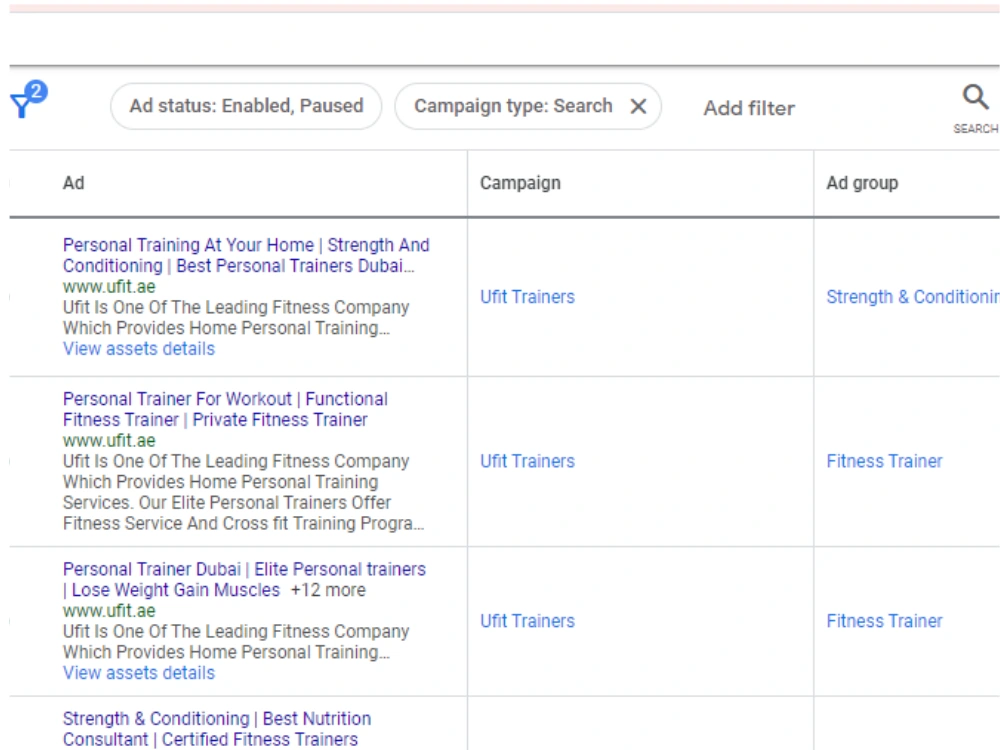This screenshot has width=1000, height=750.
Task: Open ad 'Personal Trainer For Workout' headline
Action: (225, 409)
